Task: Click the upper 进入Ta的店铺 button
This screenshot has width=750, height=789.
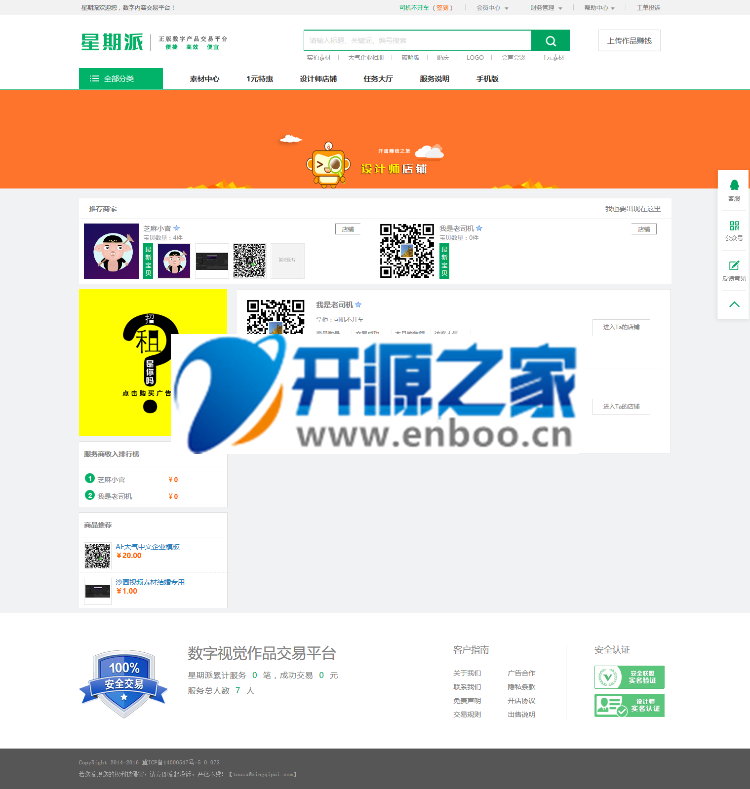Action: click(x=621, y=327)
